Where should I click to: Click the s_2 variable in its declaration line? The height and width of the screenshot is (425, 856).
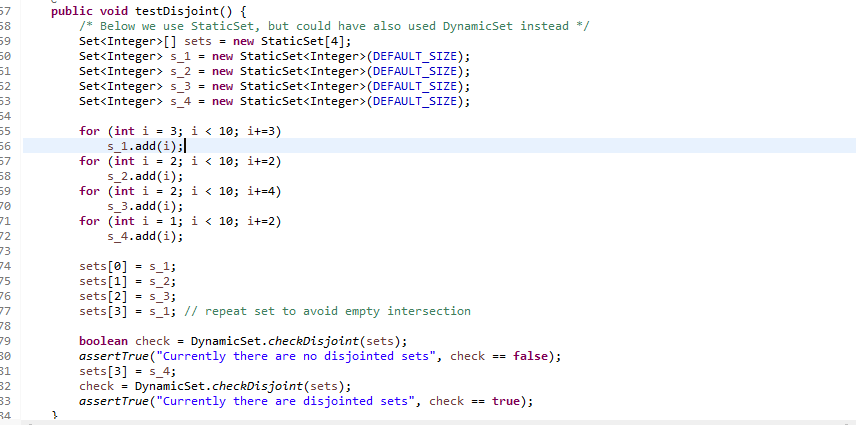pos(181,71)
